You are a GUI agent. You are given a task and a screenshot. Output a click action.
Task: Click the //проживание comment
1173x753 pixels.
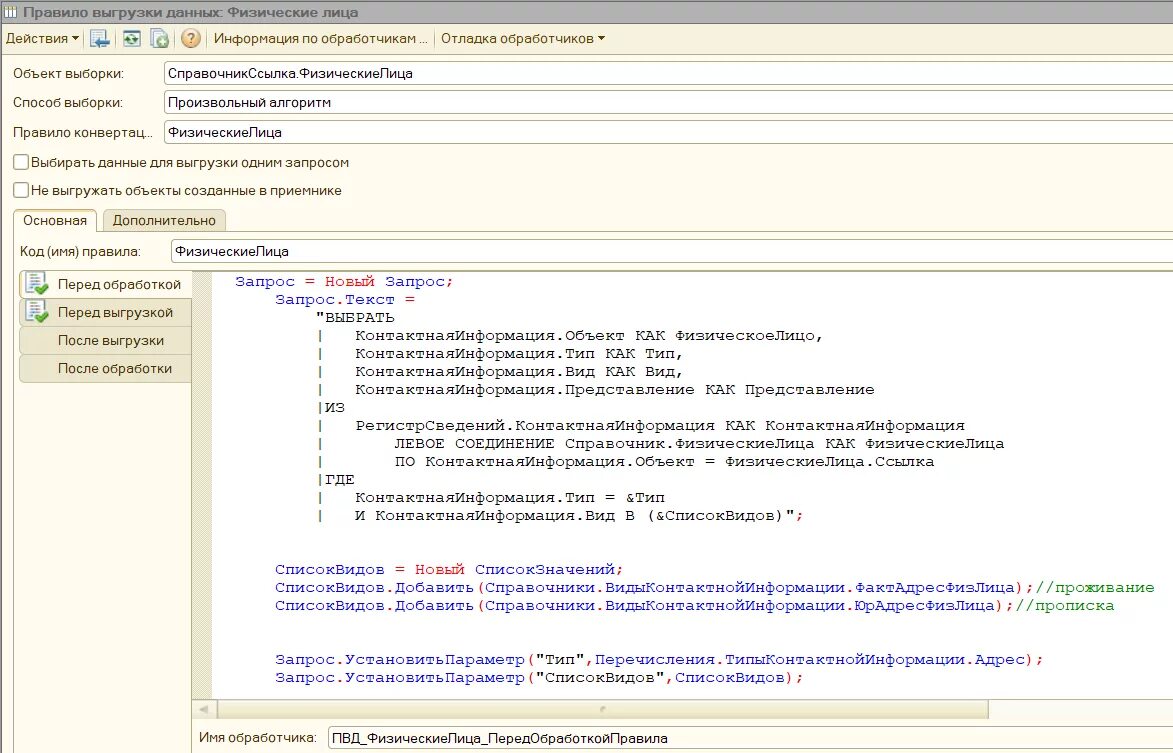click(x=1095, y=587)
